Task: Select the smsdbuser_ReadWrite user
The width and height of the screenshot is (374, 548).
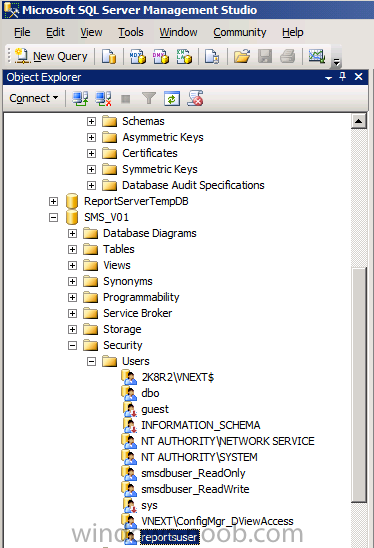Action: [195, 490]
